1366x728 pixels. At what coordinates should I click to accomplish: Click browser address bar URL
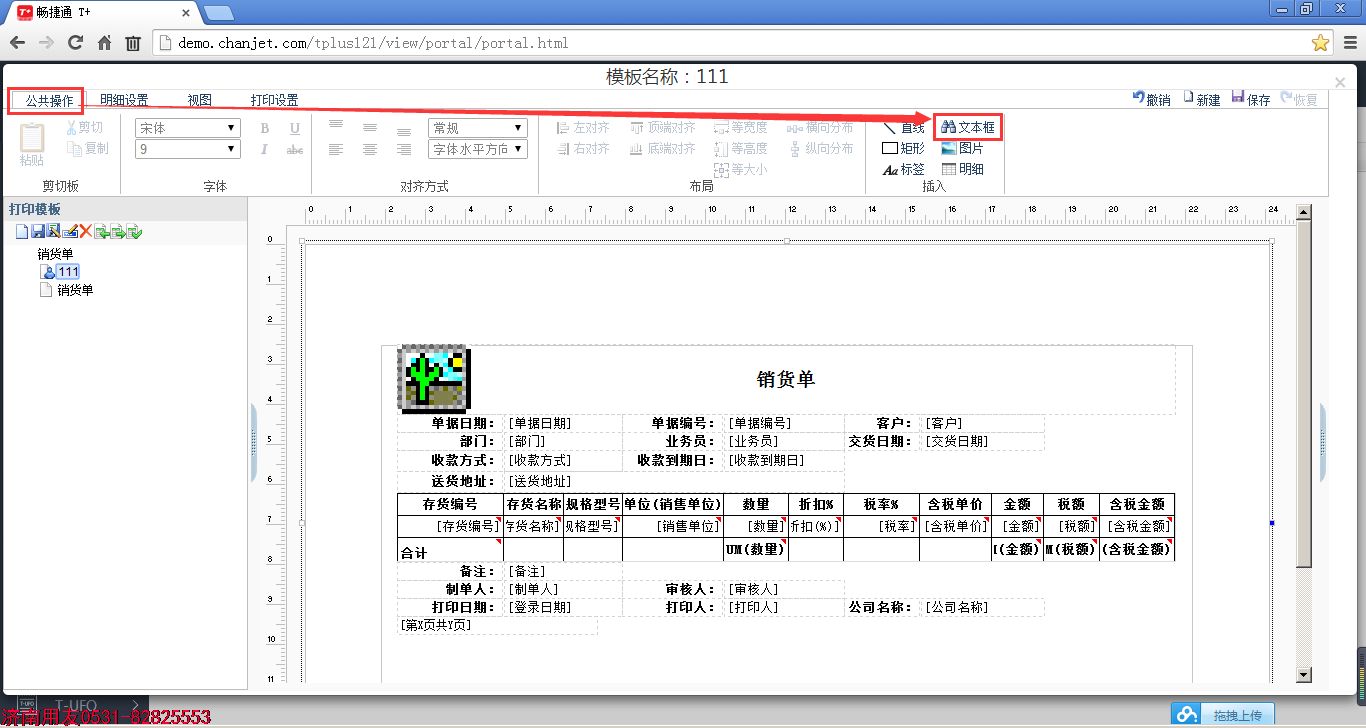pos(373,44)
